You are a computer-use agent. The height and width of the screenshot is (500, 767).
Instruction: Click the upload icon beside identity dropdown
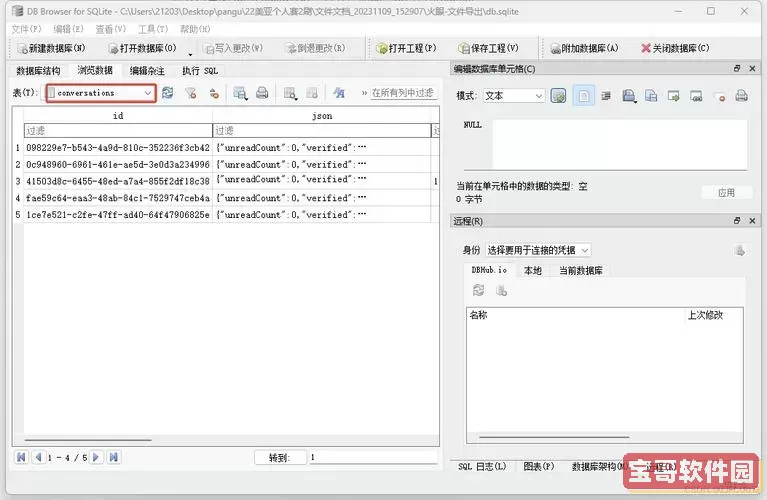click(740, 250)
